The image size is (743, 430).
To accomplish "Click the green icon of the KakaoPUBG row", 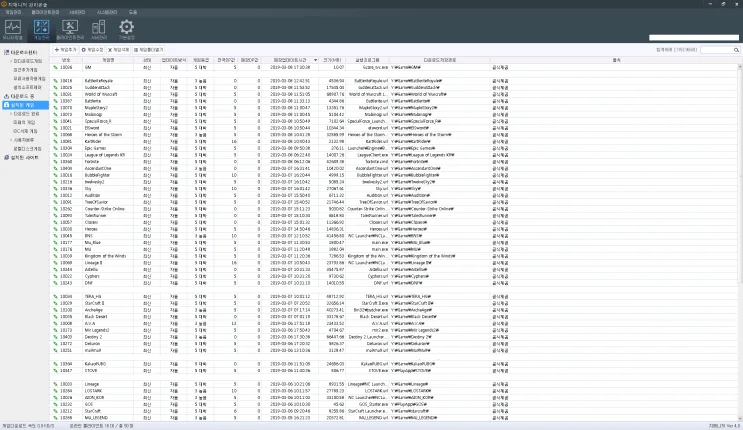I will pyautogui.click(x=55, y=364).
